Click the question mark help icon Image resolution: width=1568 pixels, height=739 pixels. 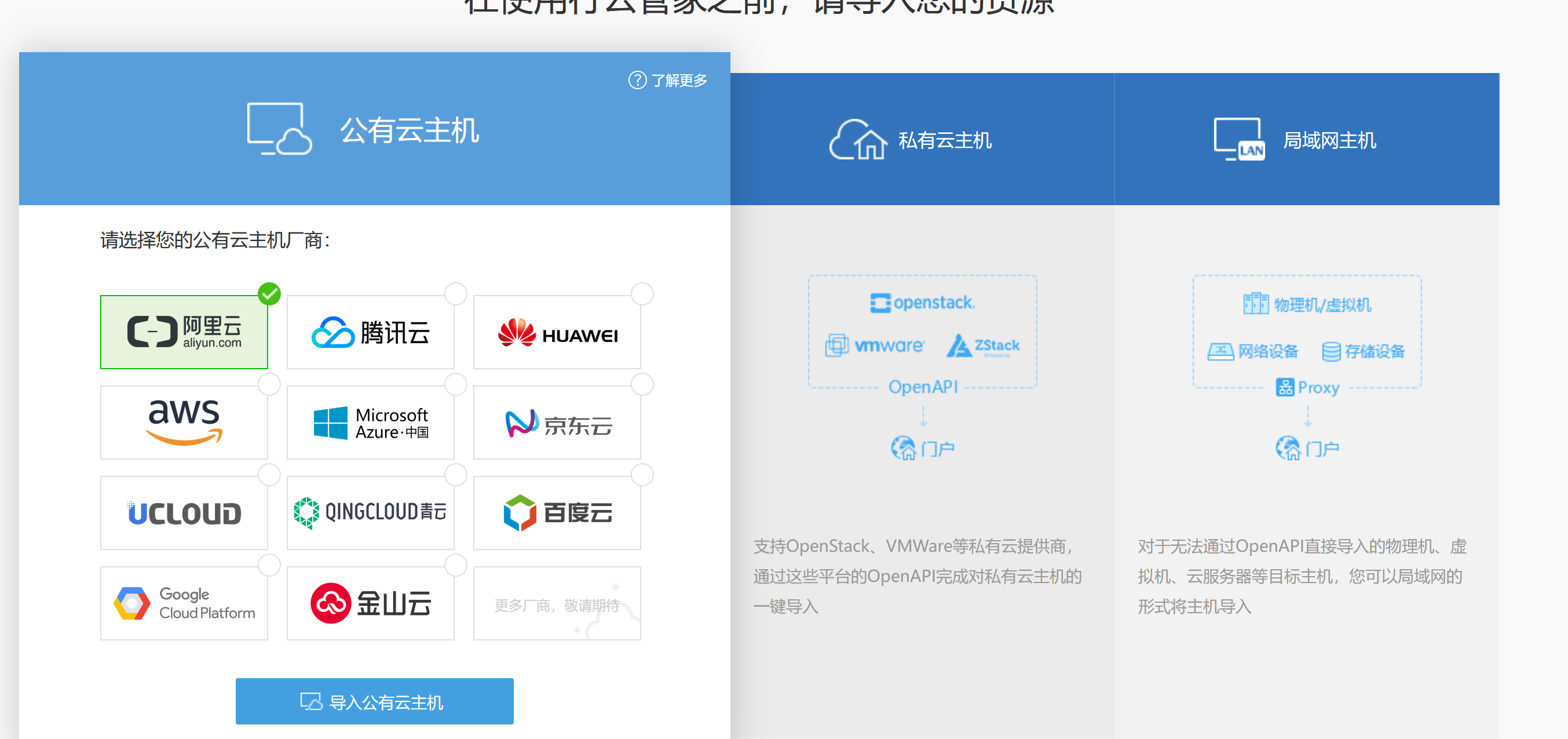point(637,80)
